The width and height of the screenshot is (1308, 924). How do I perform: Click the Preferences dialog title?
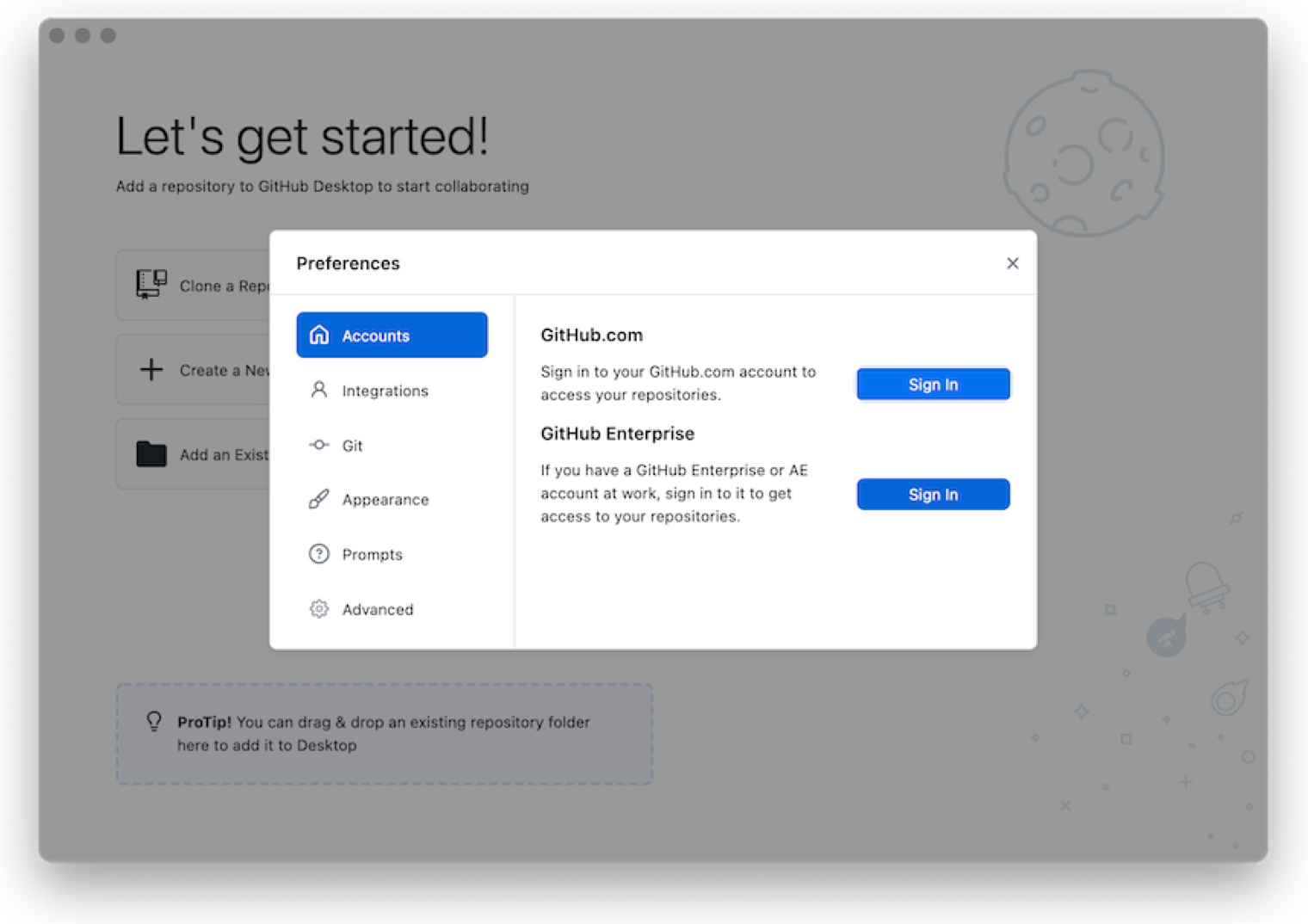tap(349, 263)
